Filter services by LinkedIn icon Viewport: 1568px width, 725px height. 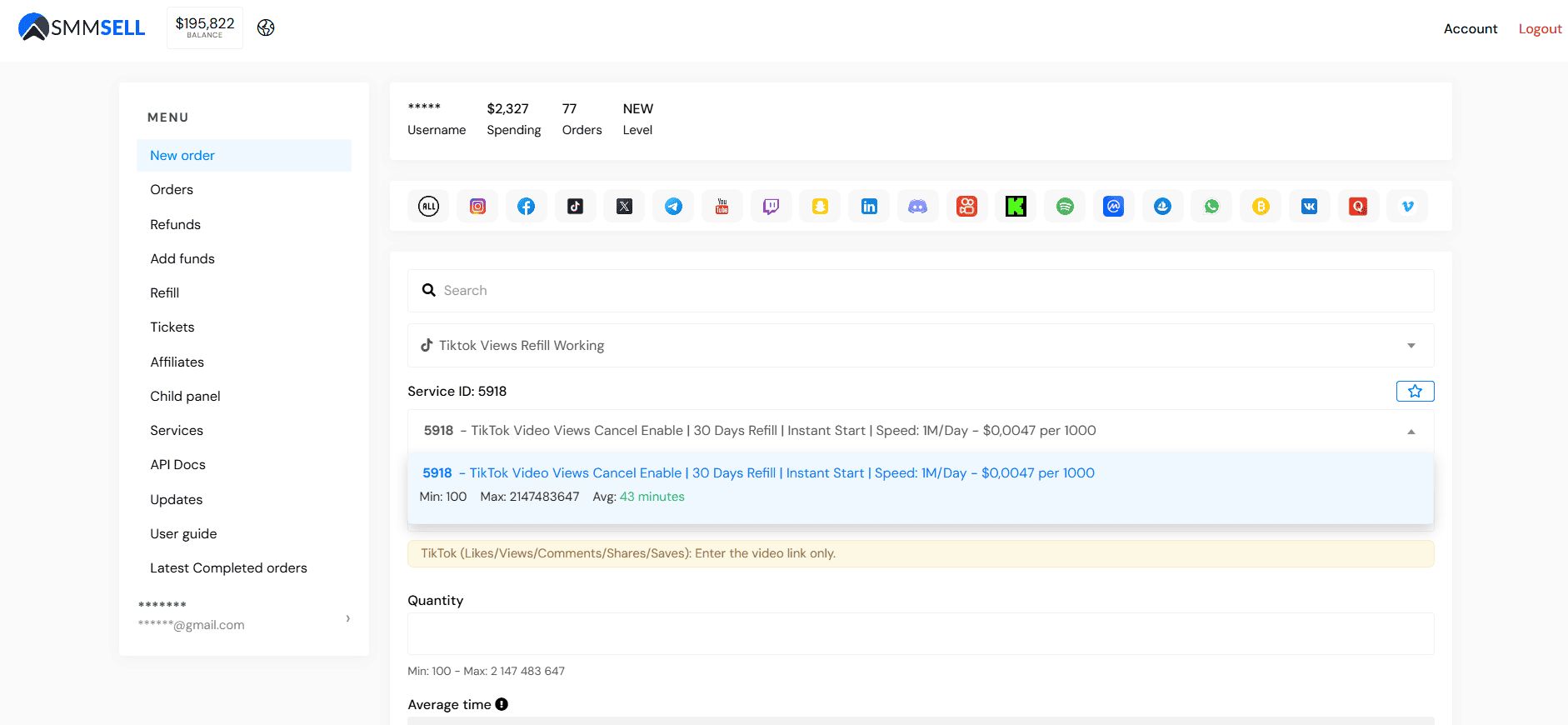(x=870, y=206)
